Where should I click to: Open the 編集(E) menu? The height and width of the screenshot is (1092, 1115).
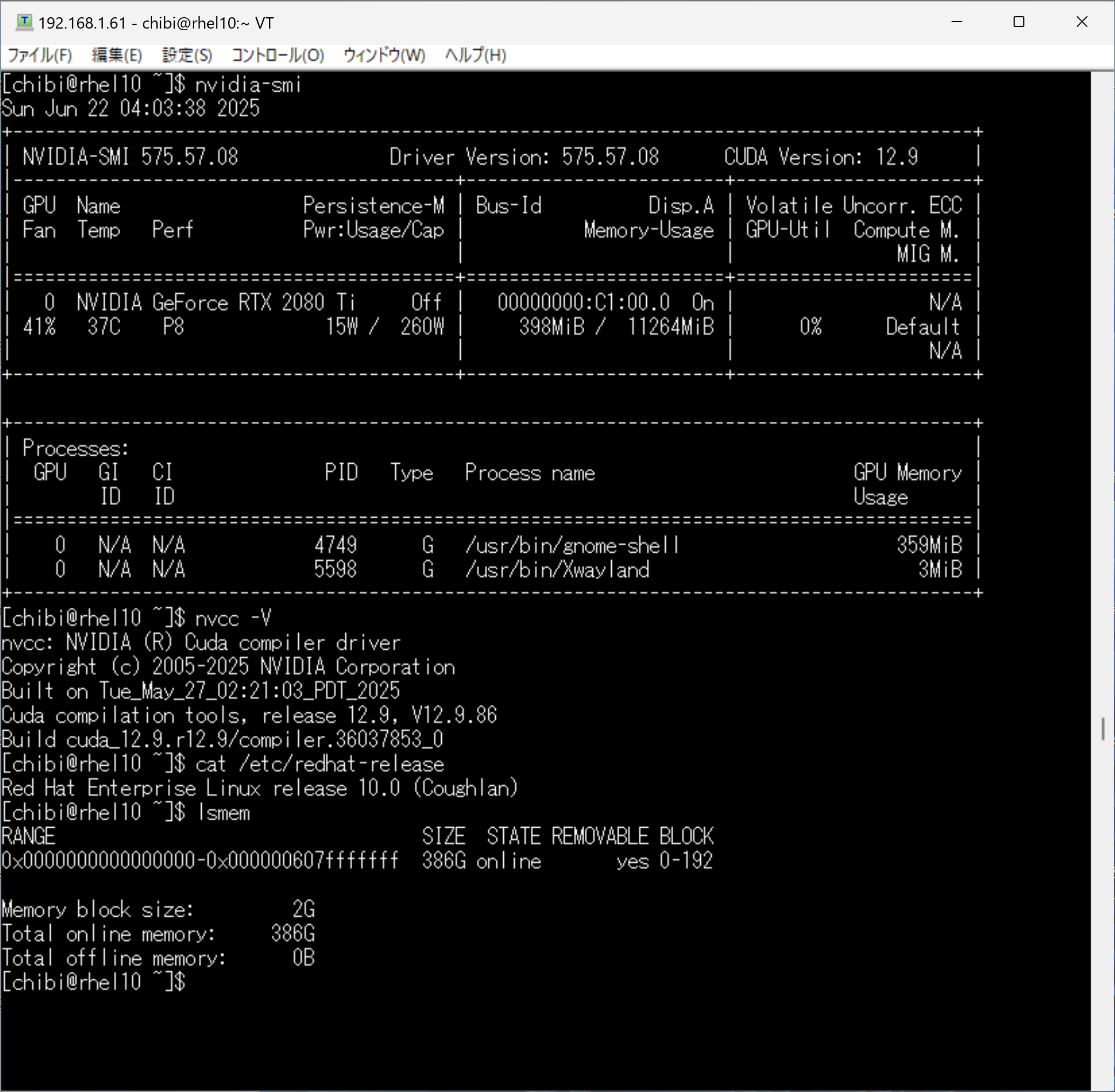117,56
